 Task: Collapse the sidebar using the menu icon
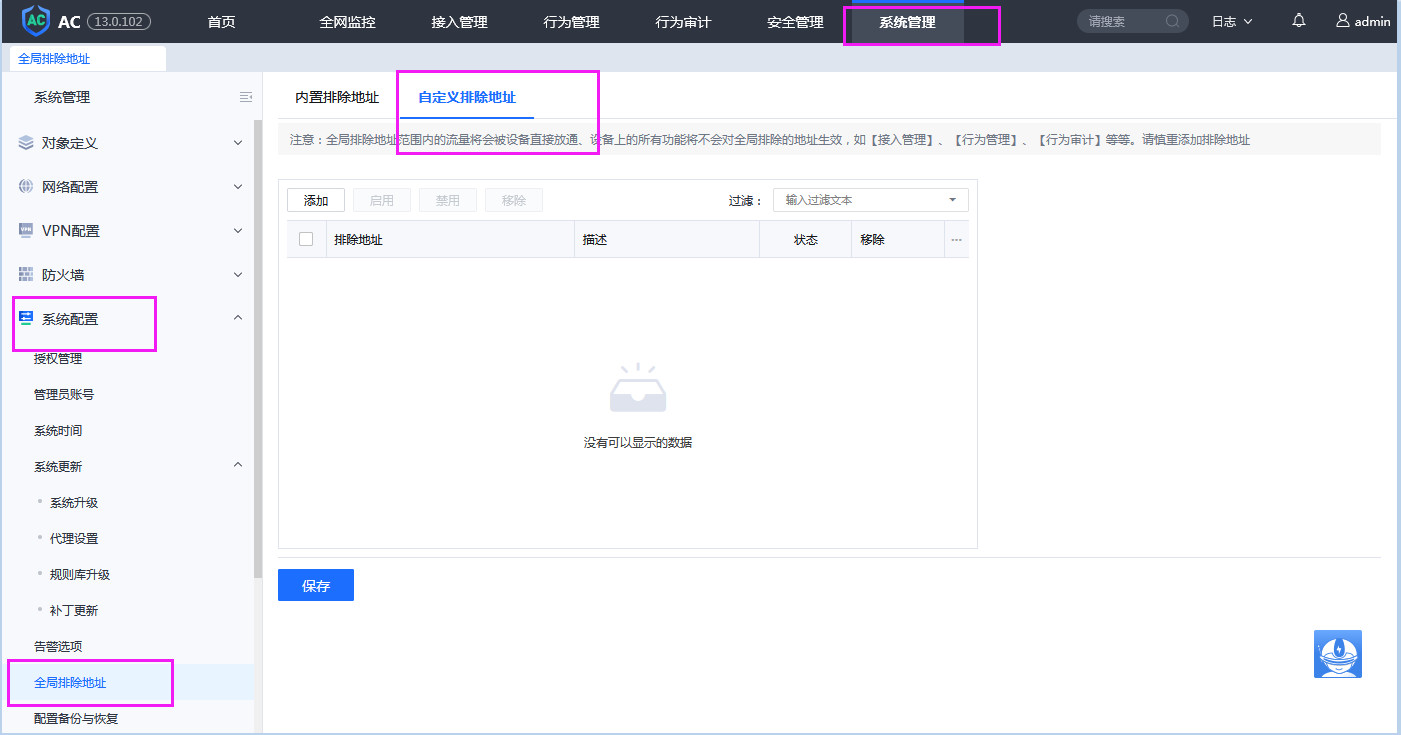point(246,97)
